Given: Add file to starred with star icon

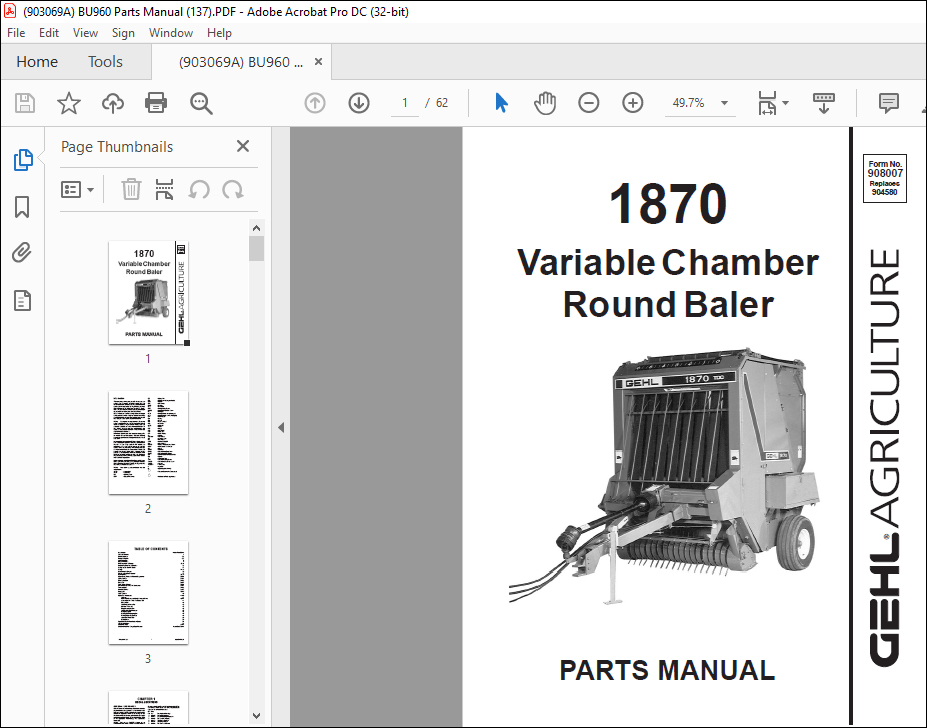Looking at the screenshot, I should point(69,103).
